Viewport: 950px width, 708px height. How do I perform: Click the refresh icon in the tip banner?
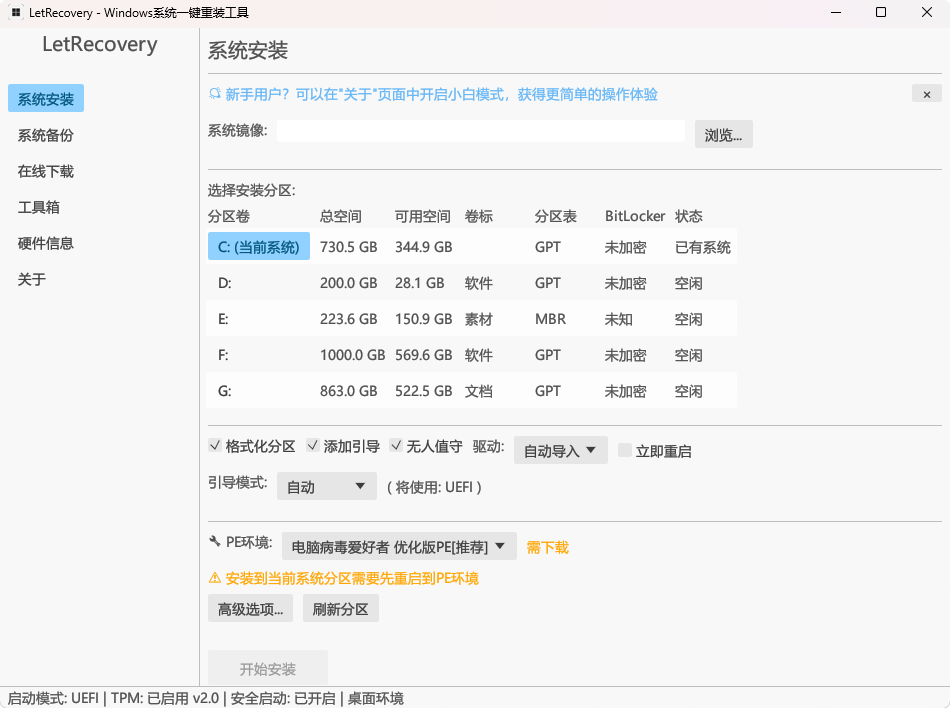(x=213, y=93)
